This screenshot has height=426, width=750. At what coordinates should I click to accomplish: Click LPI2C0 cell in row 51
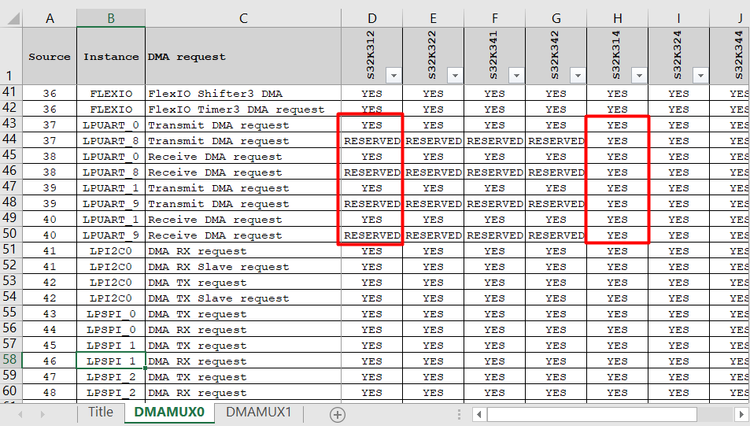(111, 251)
